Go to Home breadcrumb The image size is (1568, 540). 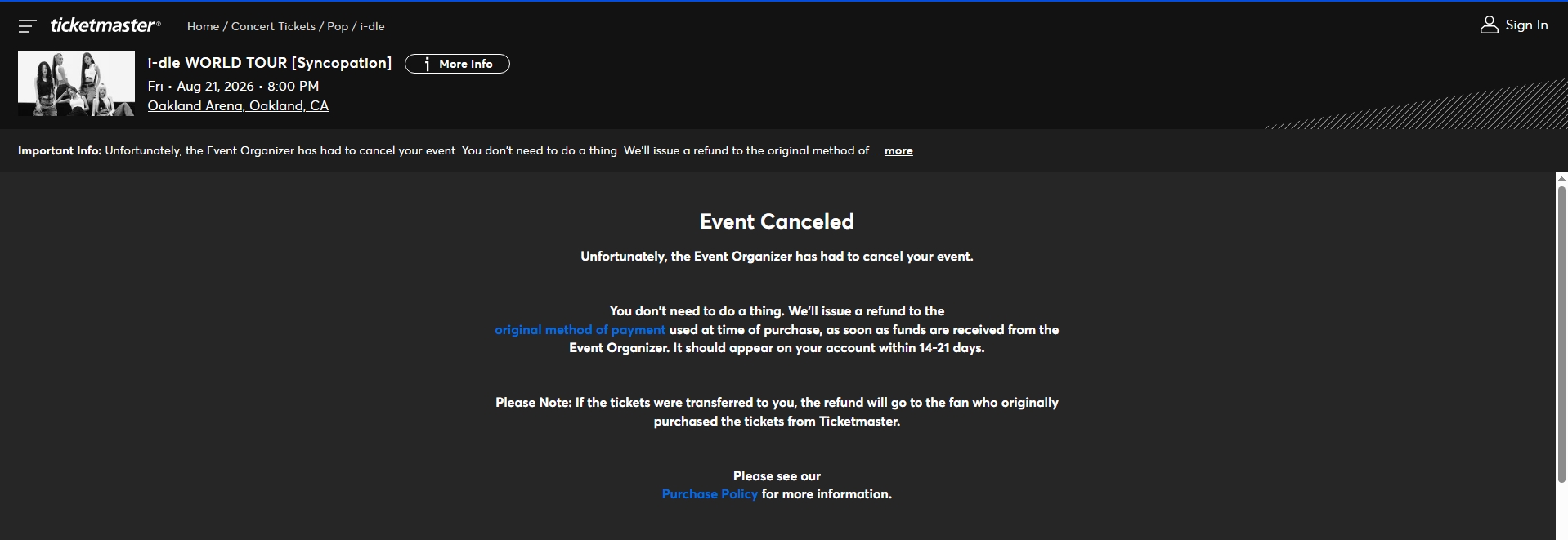203,26
